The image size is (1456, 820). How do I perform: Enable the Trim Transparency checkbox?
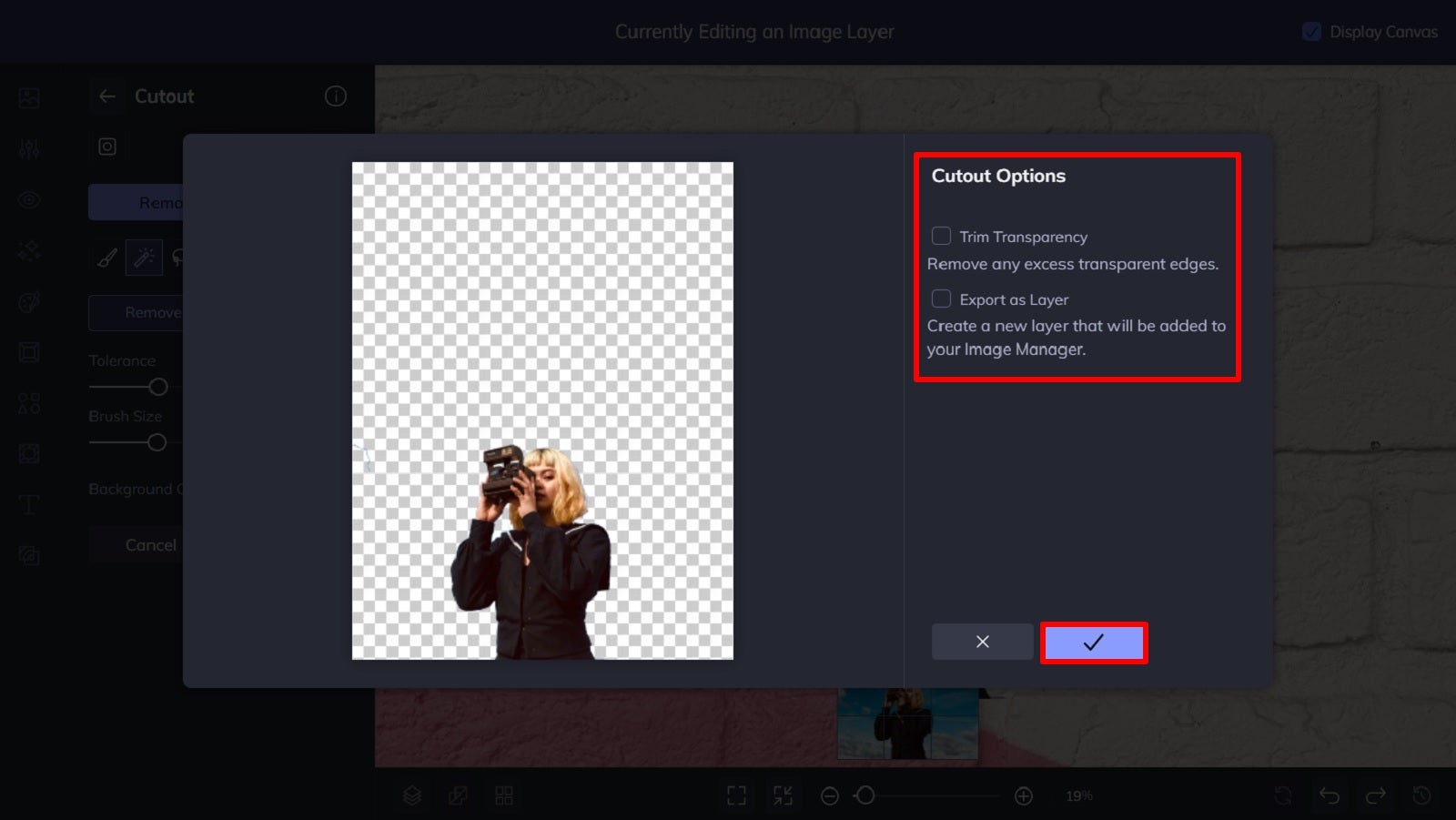[x=942, y=235]
